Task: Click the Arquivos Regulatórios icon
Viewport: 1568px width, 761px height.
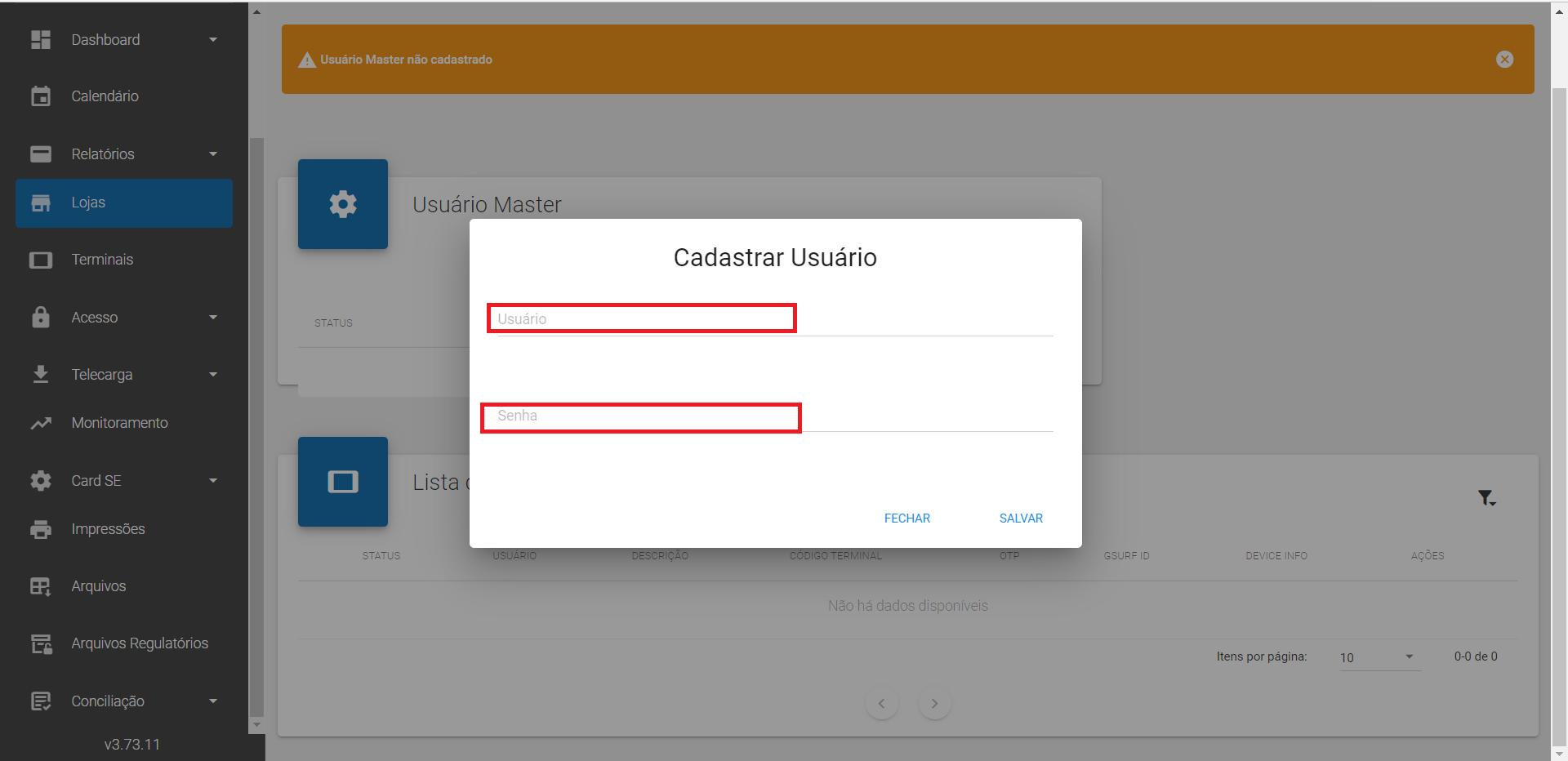Action: (x=41, y=643)
